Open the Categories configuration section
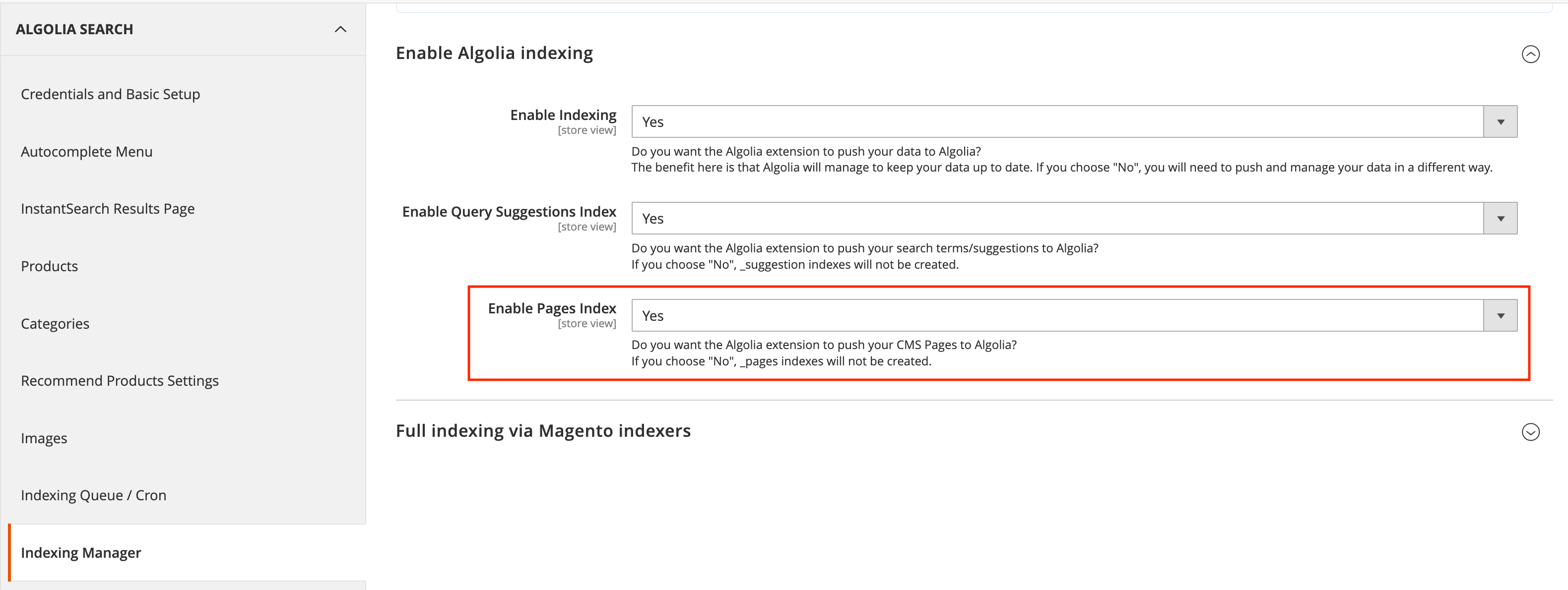1568x590 pixels. (55, 323)
